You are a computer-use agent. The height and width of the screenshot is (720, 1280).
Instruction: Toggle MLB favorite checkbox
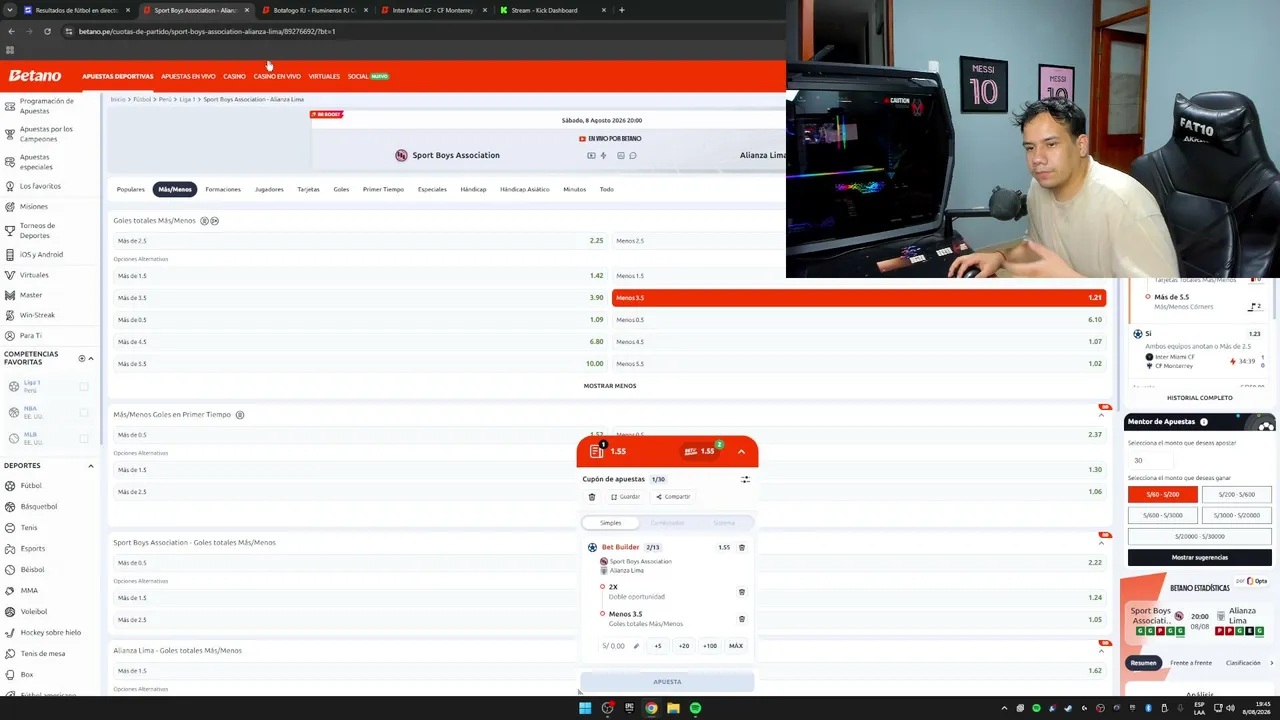coord(84,438)
